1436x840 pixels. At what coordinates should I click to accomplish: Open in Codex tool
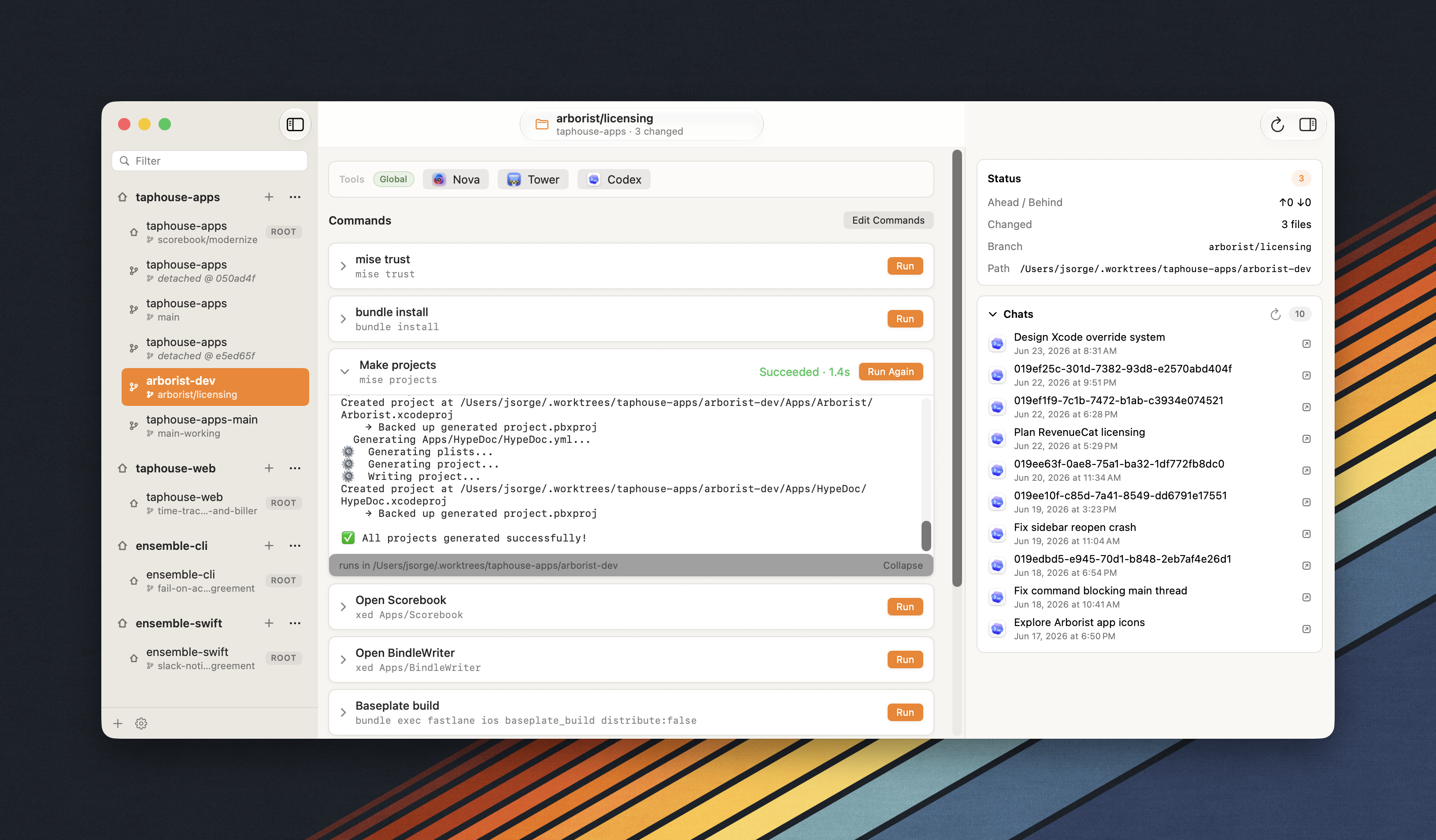[x=614, y=179]
